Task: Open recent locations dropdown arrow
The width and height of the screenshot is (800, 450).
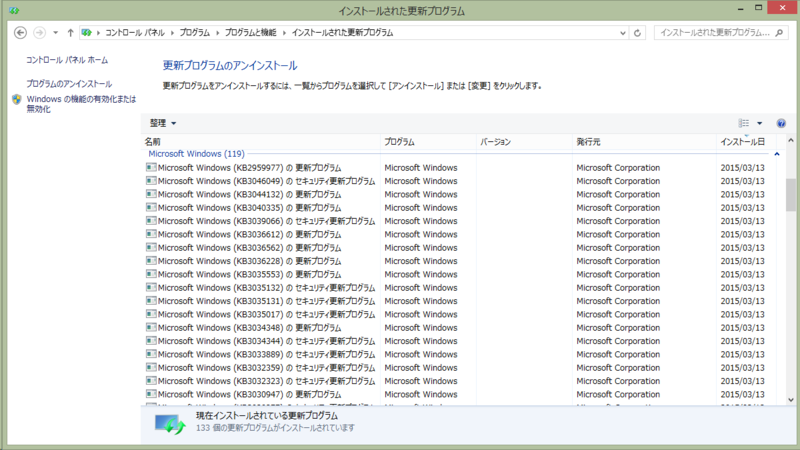Action: 56,33
